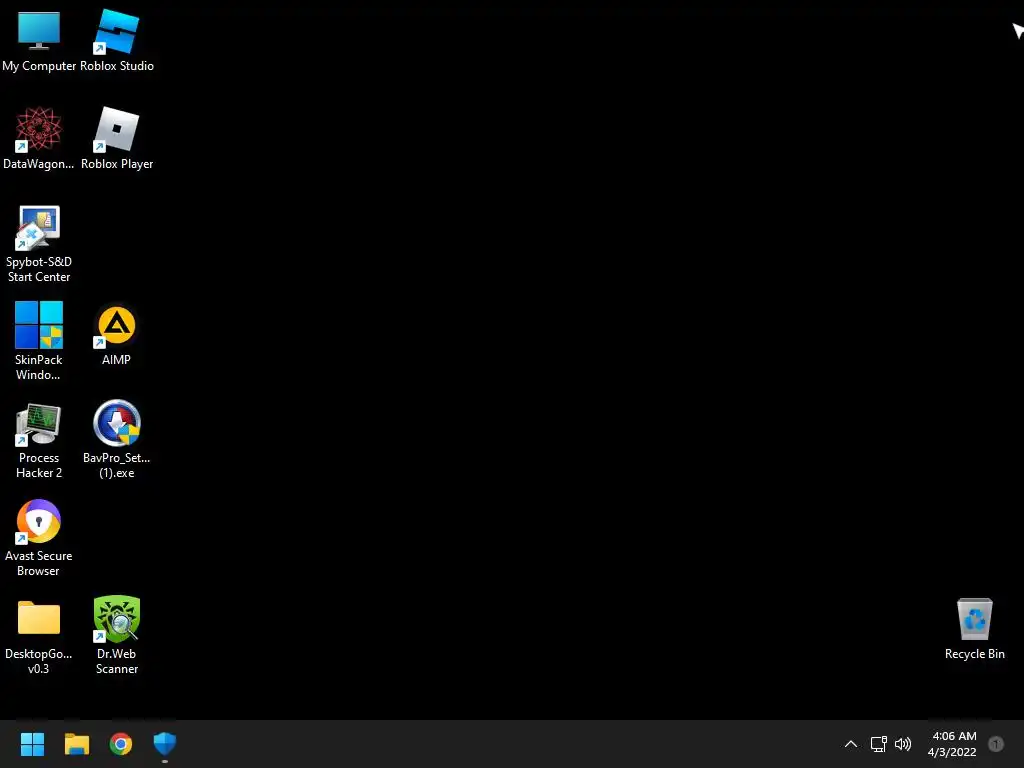Open File Explorer from the taskbar
The width and height of the screenshot is (1024, 768).
76,744
